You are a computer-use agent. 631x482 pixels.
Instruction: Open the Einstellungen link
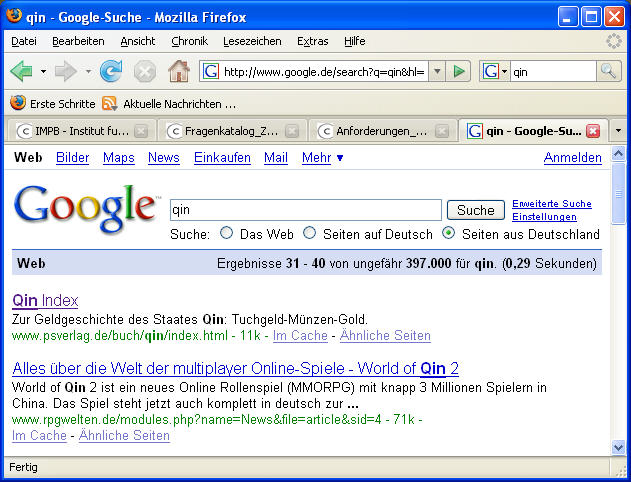[x=544, y=216]
